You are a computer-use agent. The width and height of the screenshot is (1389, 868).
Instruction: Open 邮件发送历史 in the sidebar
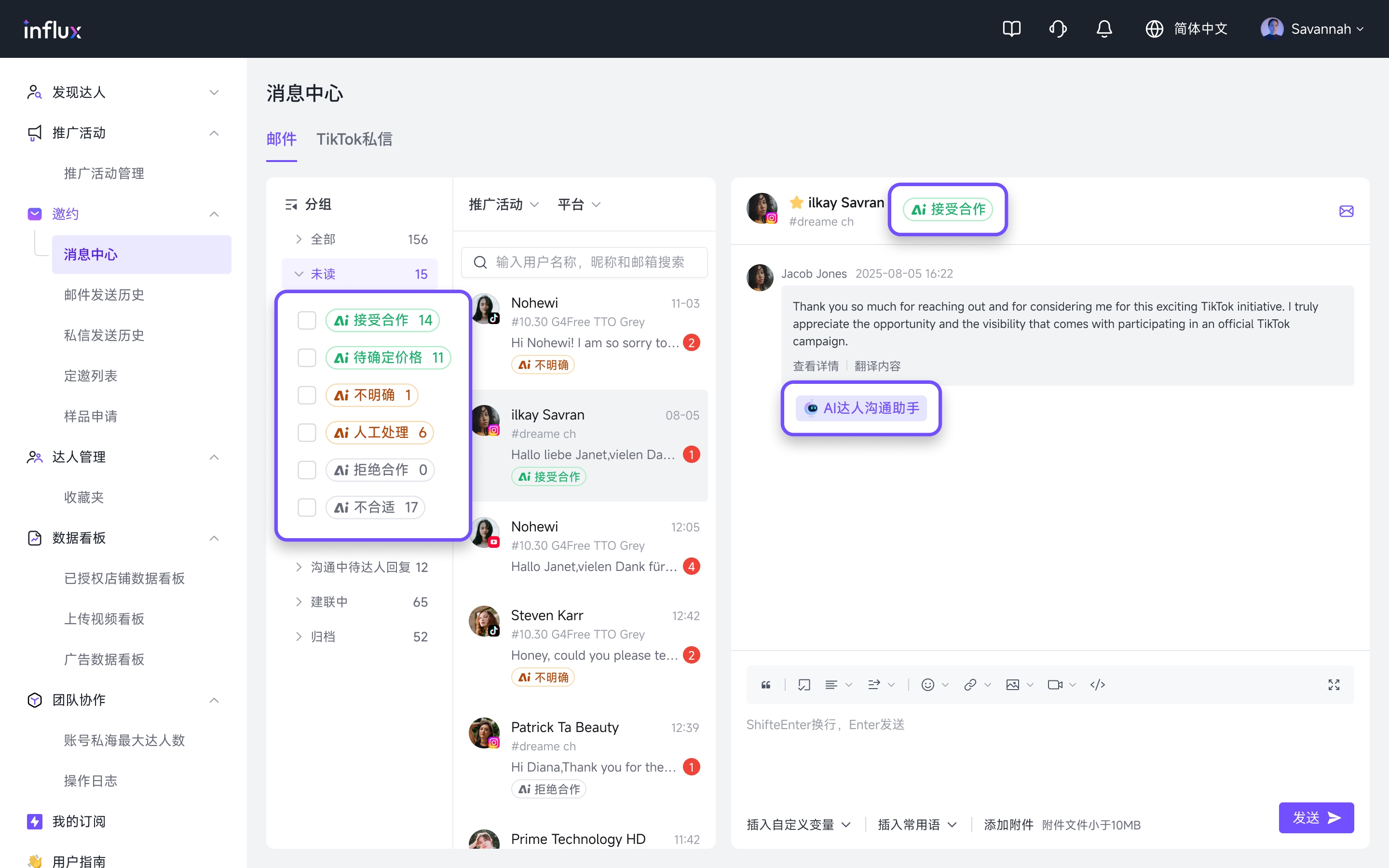point(104,295)
